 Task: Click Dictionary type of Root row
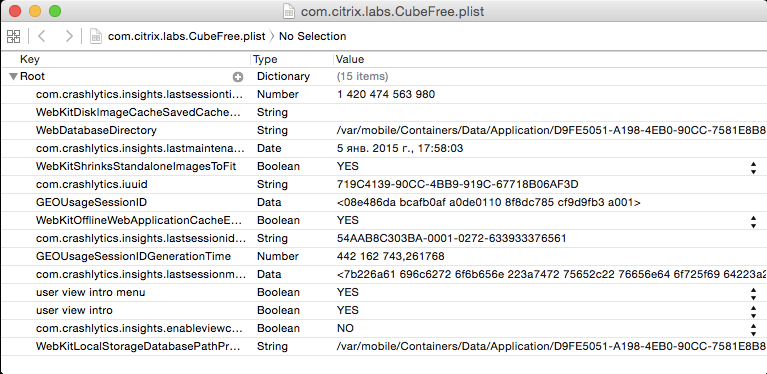point(283,76)
